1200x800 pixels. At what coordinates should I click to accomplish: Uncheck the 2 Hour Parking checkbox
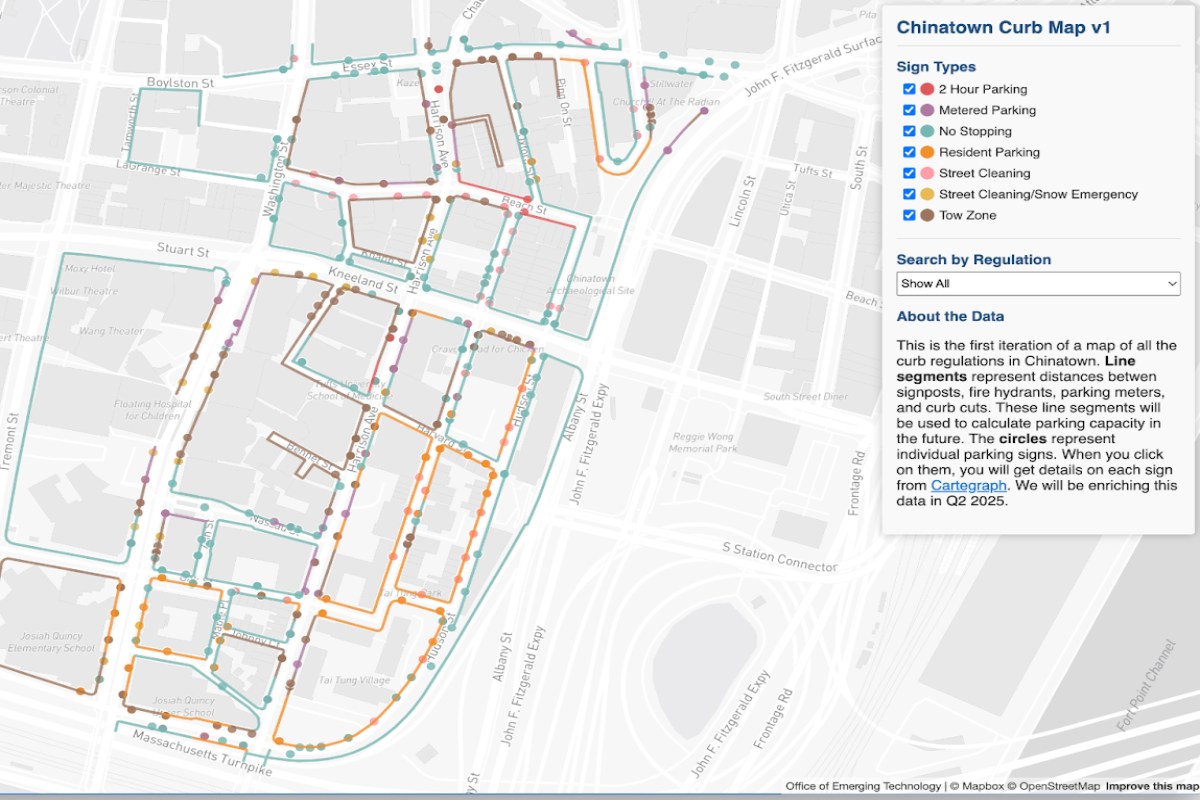coord(909,89)
